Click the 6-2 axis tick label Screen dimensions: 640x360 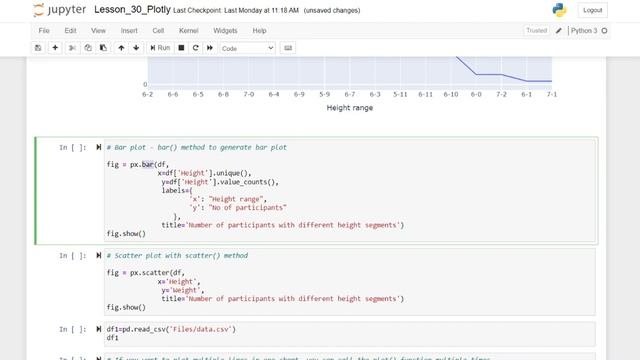coord(147,94)
